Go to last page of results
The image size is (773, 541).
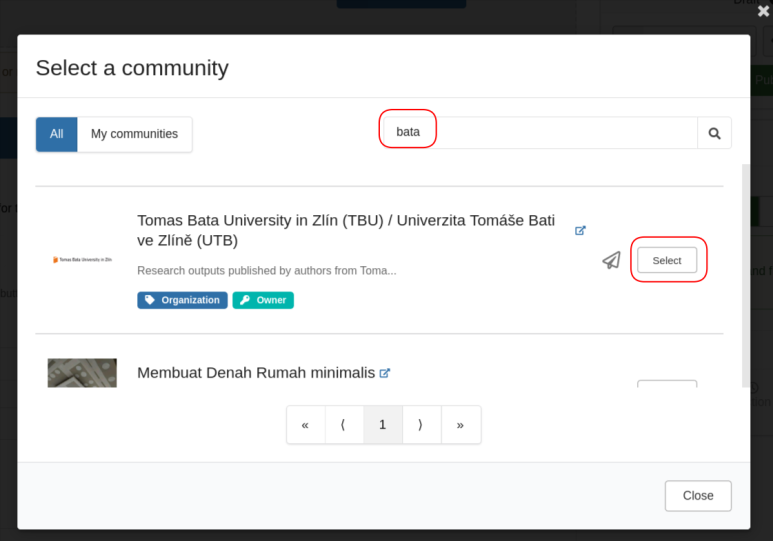pos(460,425)
